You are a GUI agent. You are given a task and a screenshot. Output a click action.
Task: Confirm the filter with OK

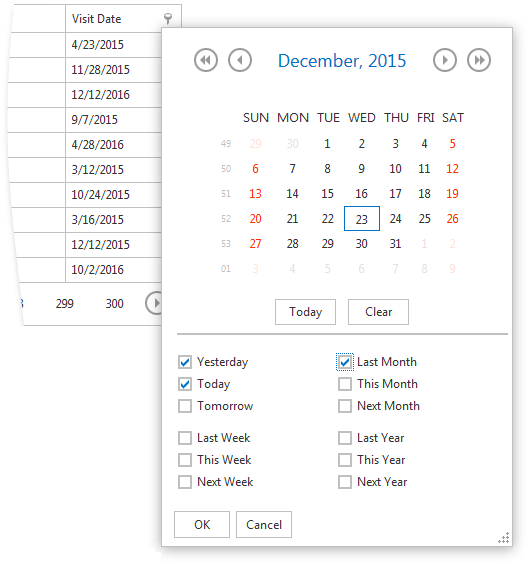point(202,524)
